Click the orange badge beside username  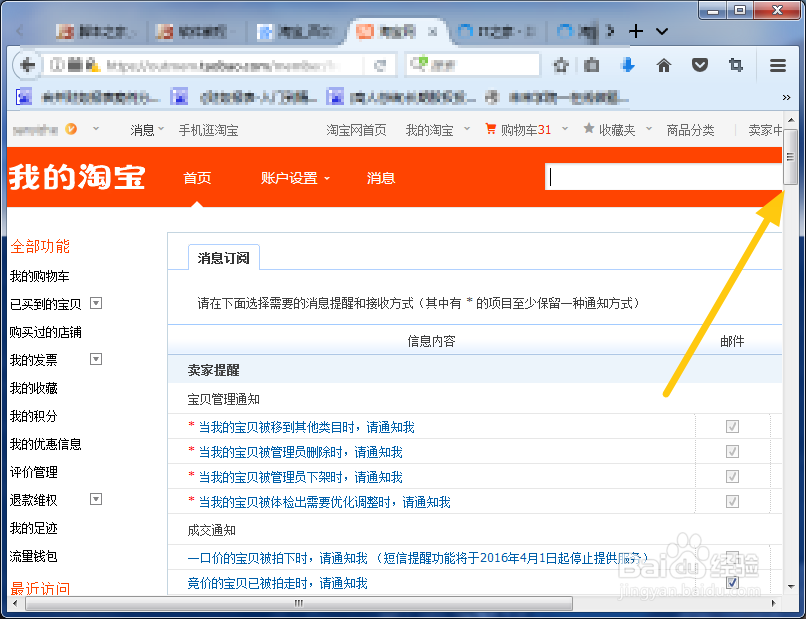tap(71, 129)
